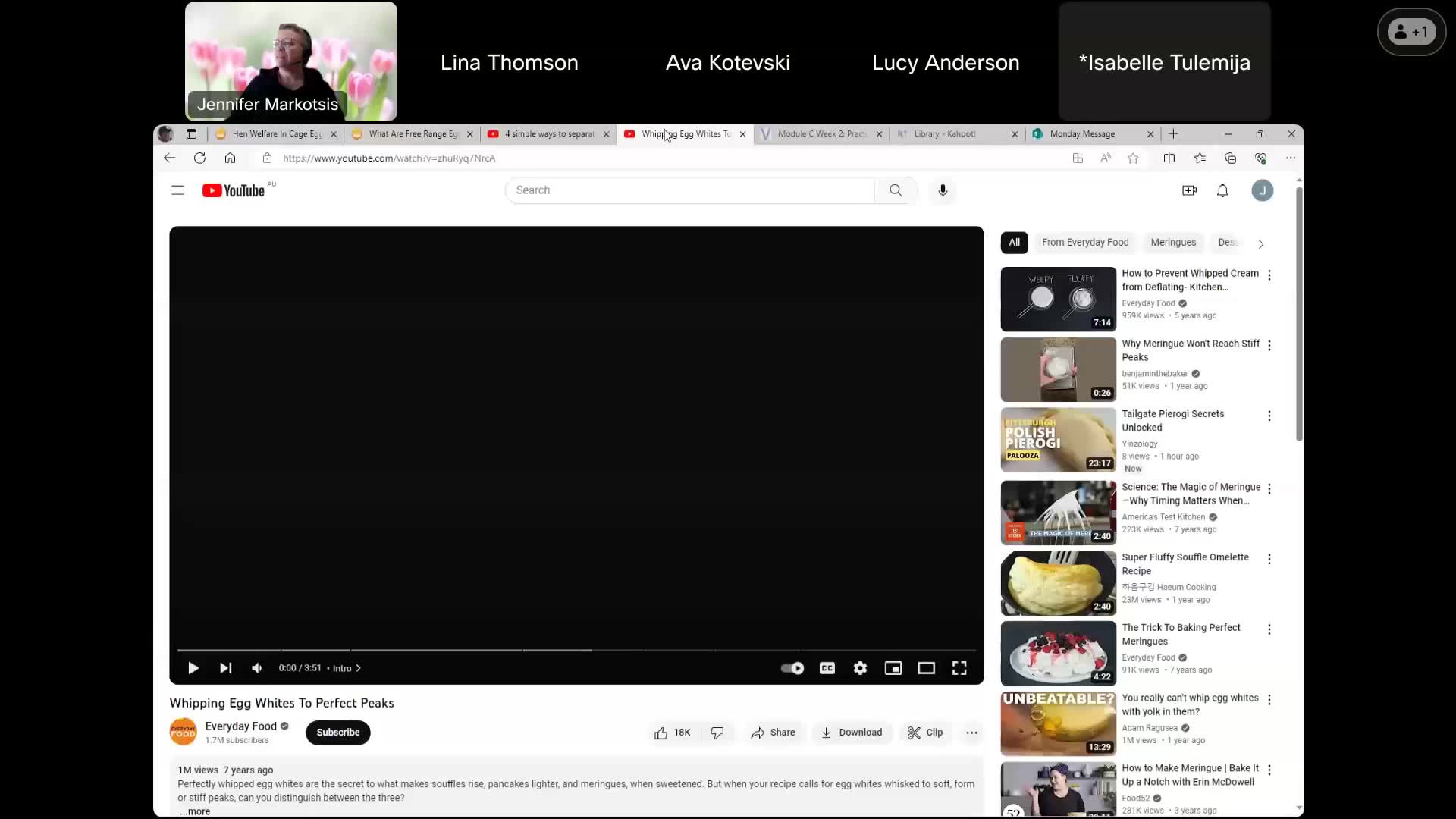Expand the Intro chapter chevron
Viewport: 1456px width, 819px height.
(356, 668)
